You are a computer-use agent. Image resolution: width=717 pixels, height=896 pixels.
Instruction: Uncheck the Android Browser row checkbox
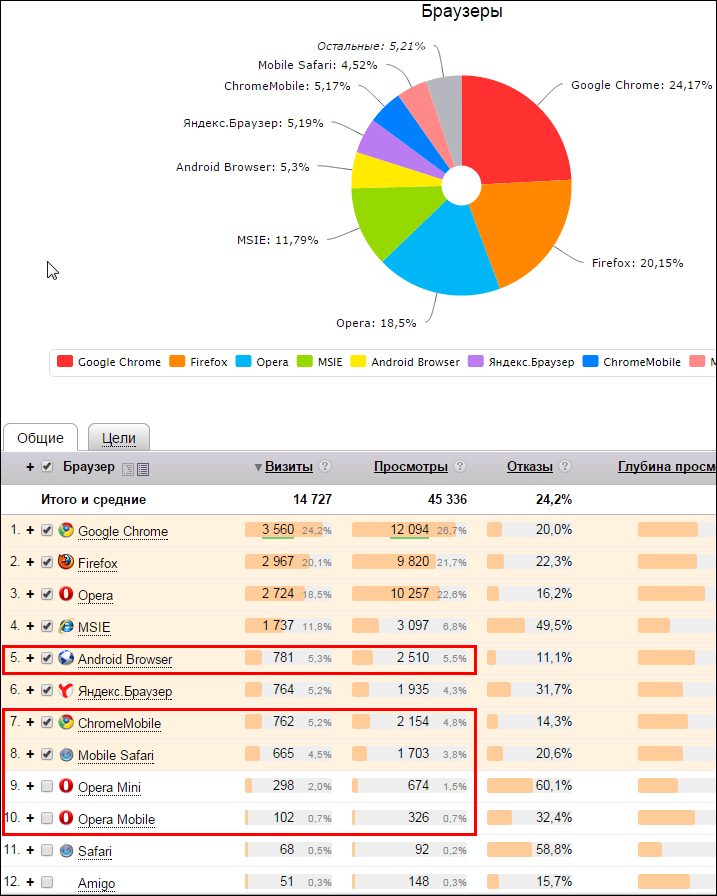[x=47, y=658]
